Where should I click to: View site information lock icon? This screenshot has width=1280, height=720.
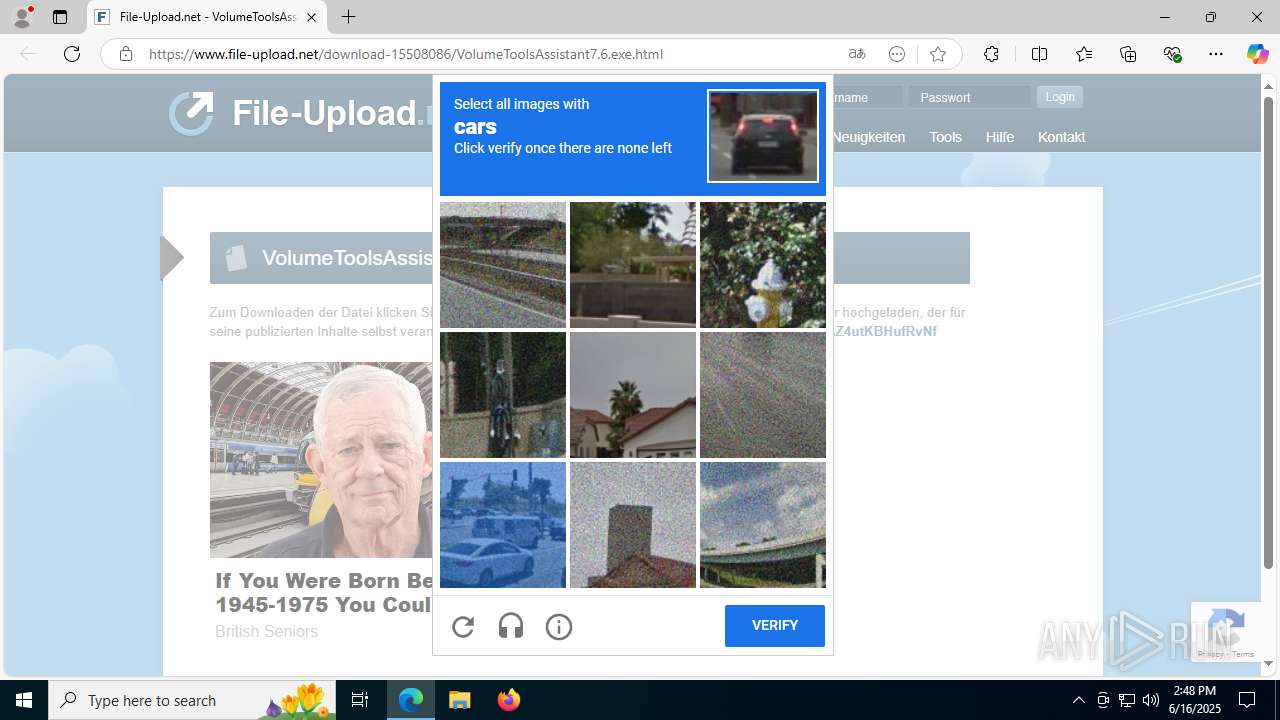126,54
